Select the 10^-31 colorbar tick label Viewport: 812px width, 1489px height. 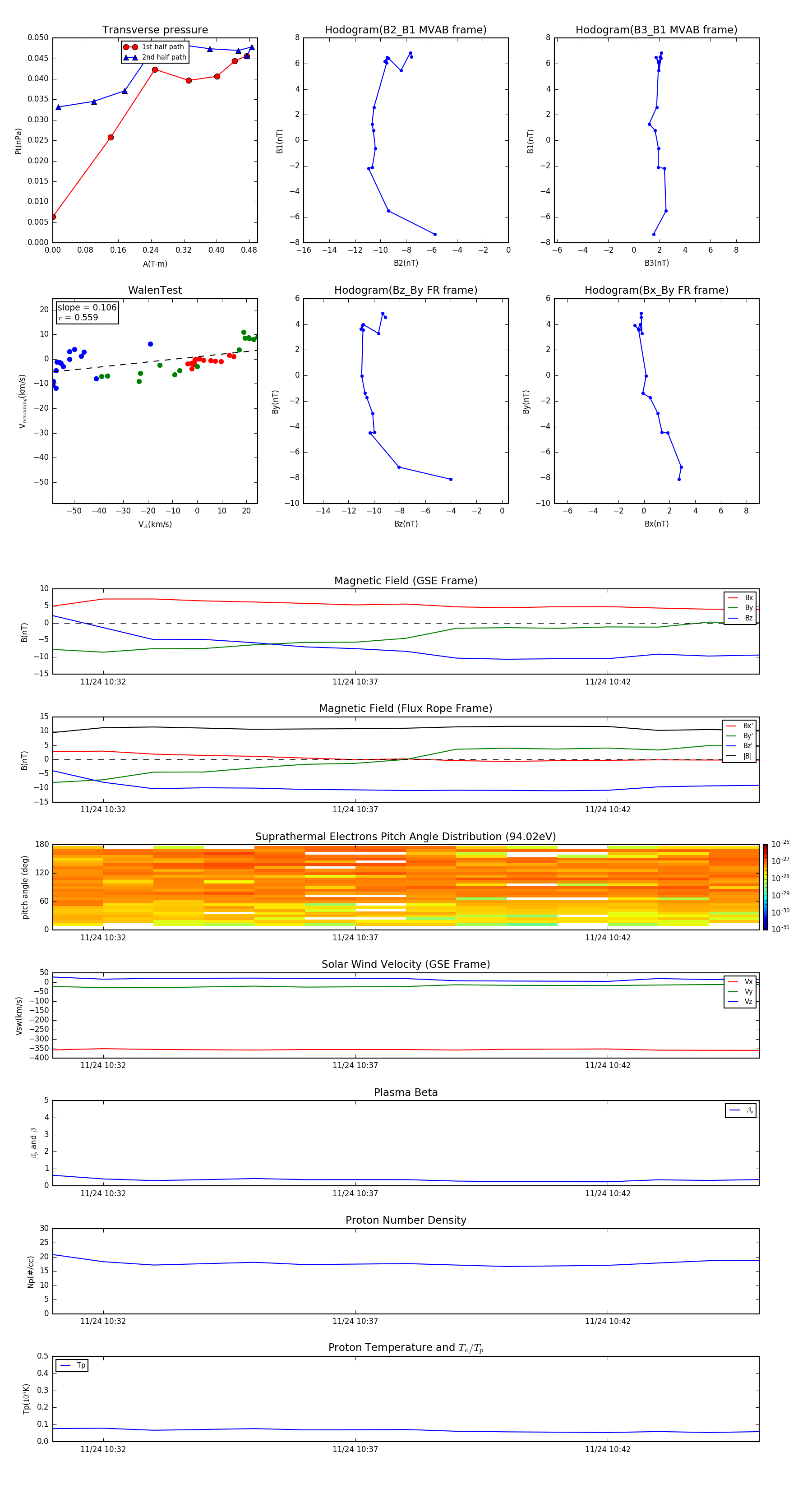click(780, 929)
